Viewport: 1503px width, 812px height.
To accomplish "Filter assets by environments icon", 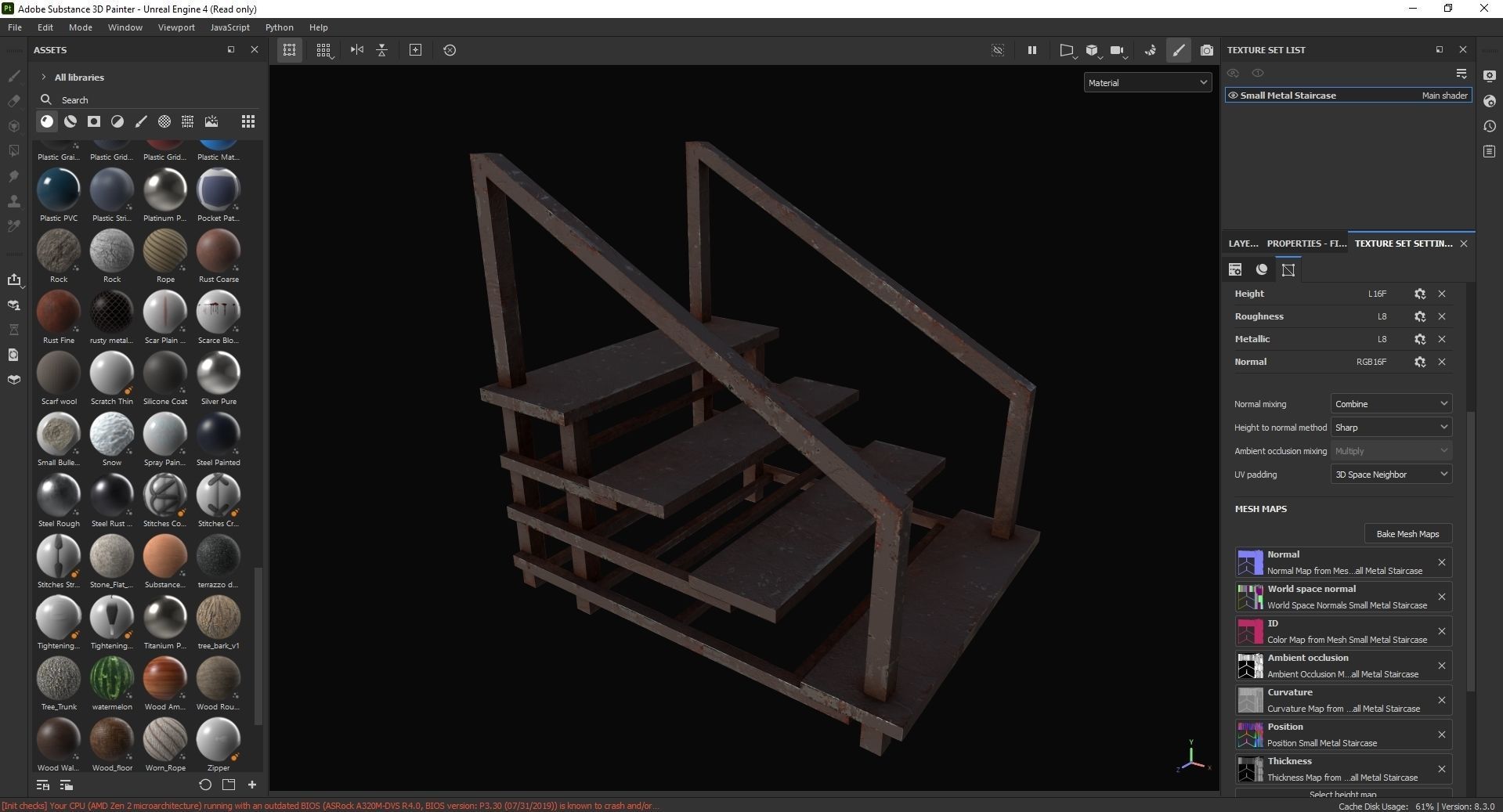I will [211, 121].
